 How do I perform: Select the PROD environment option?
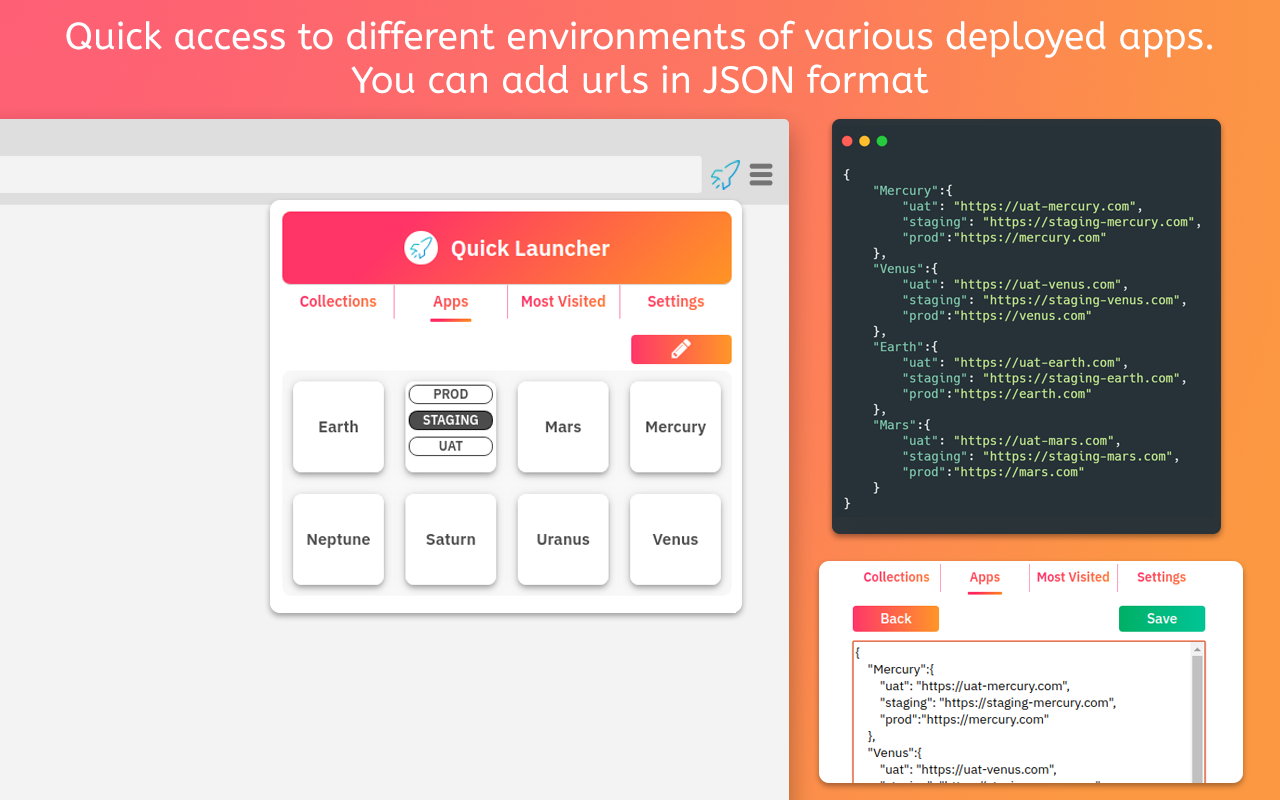pos(451,394)
